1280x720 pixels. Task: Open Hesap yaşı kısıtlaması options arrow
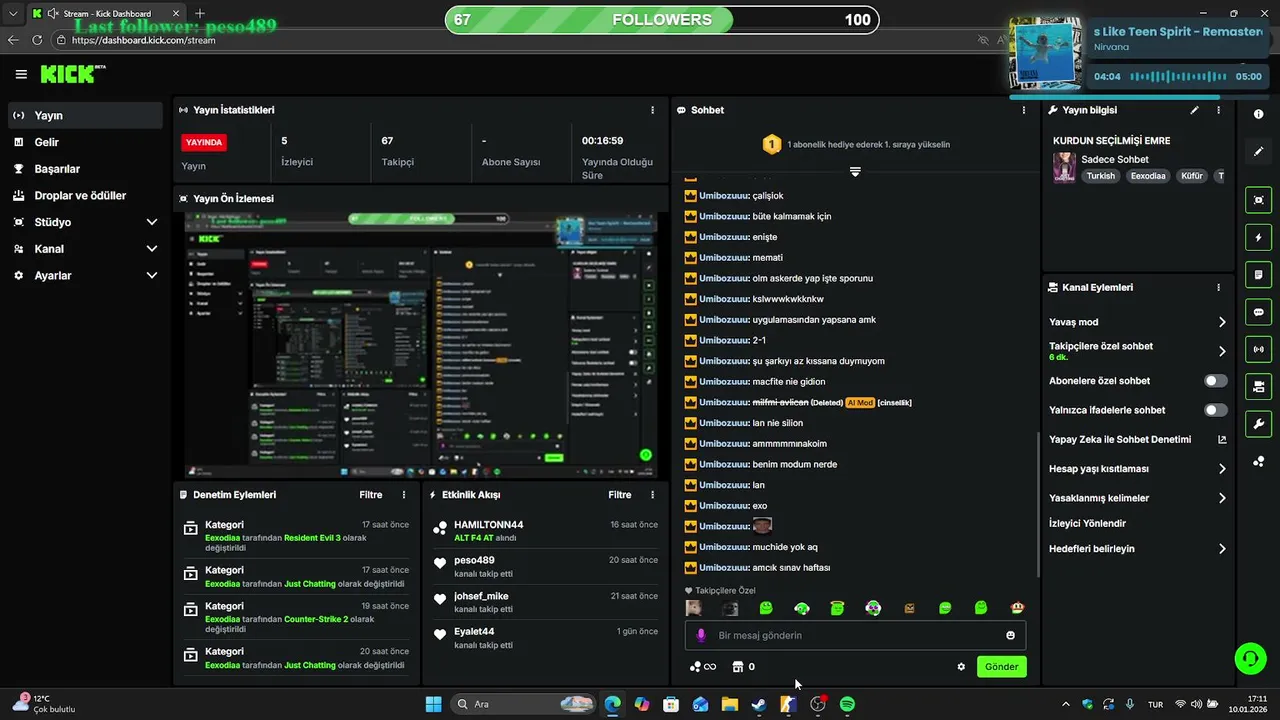click(1221, 469)
